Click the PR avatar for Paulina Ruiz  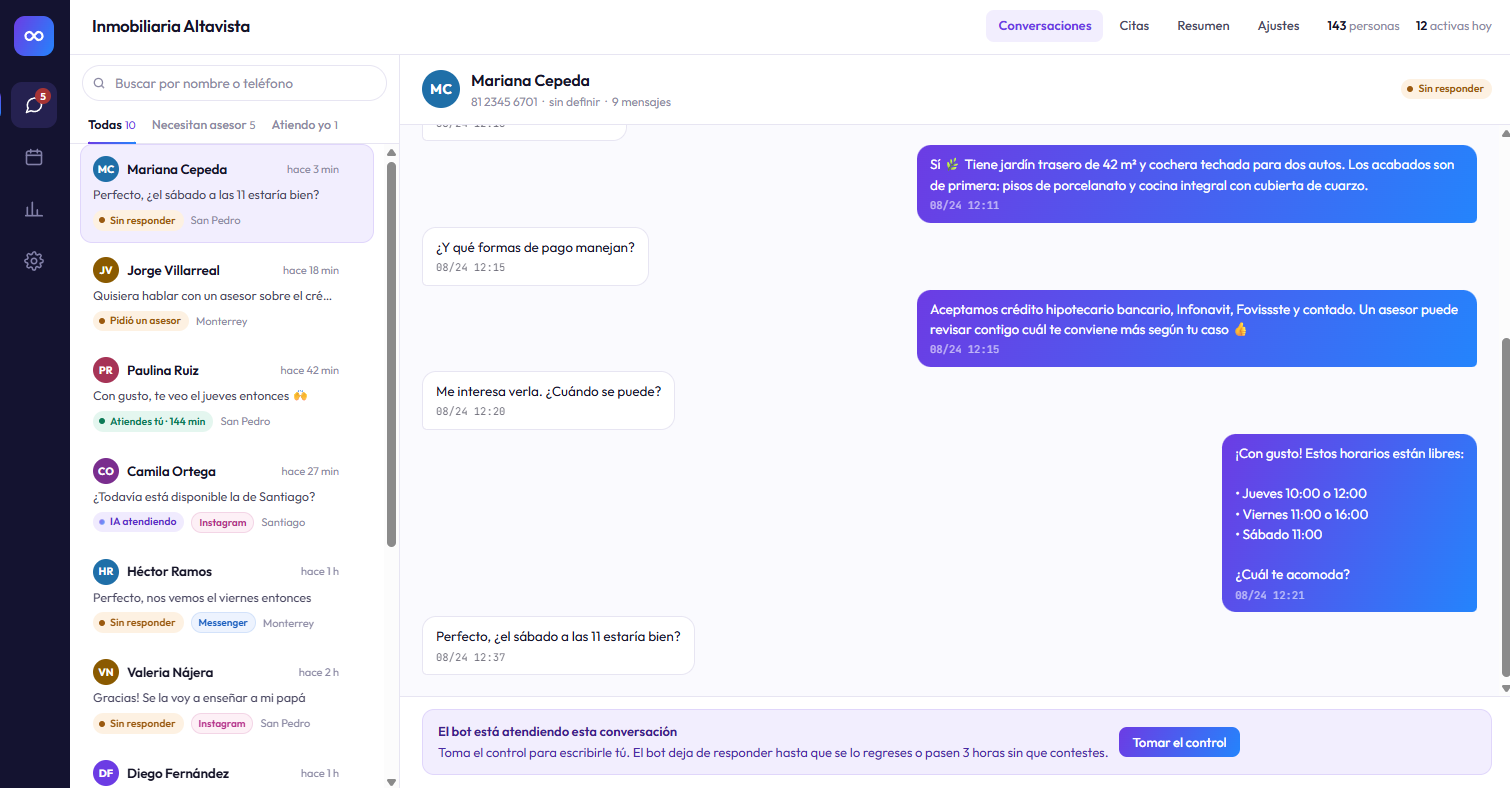coord(106,370)
